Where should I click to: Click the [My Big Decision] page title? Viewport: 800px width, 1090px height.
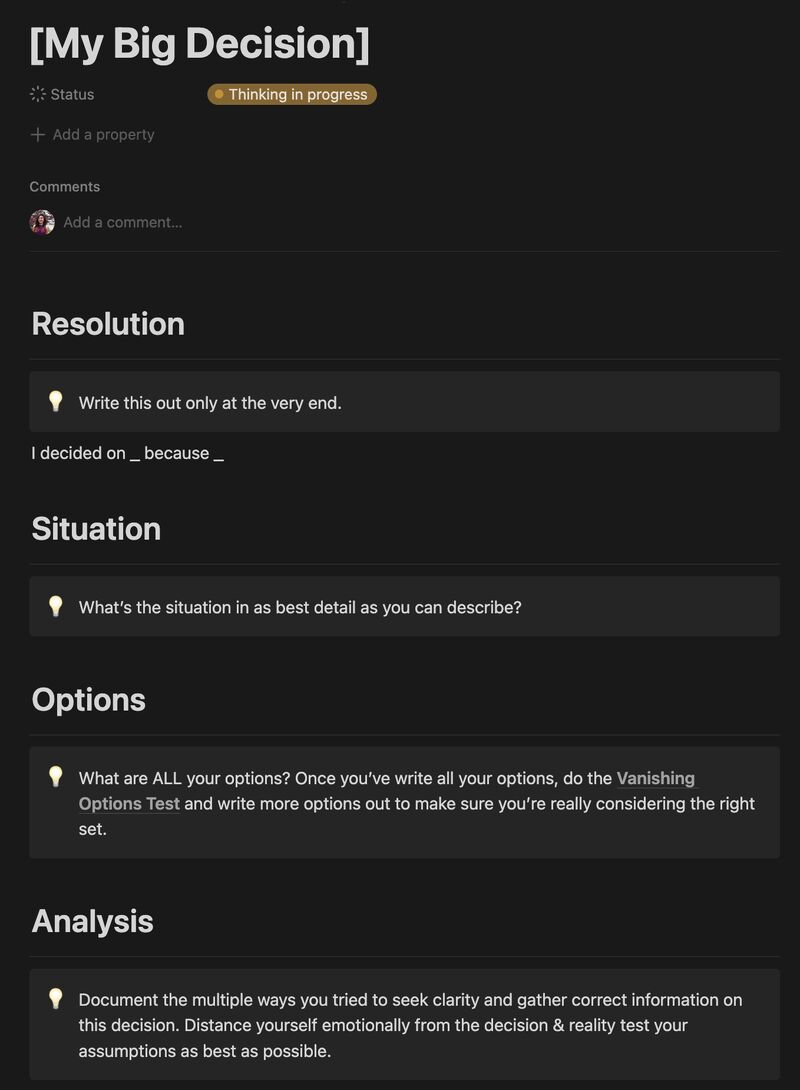point(200,43)
